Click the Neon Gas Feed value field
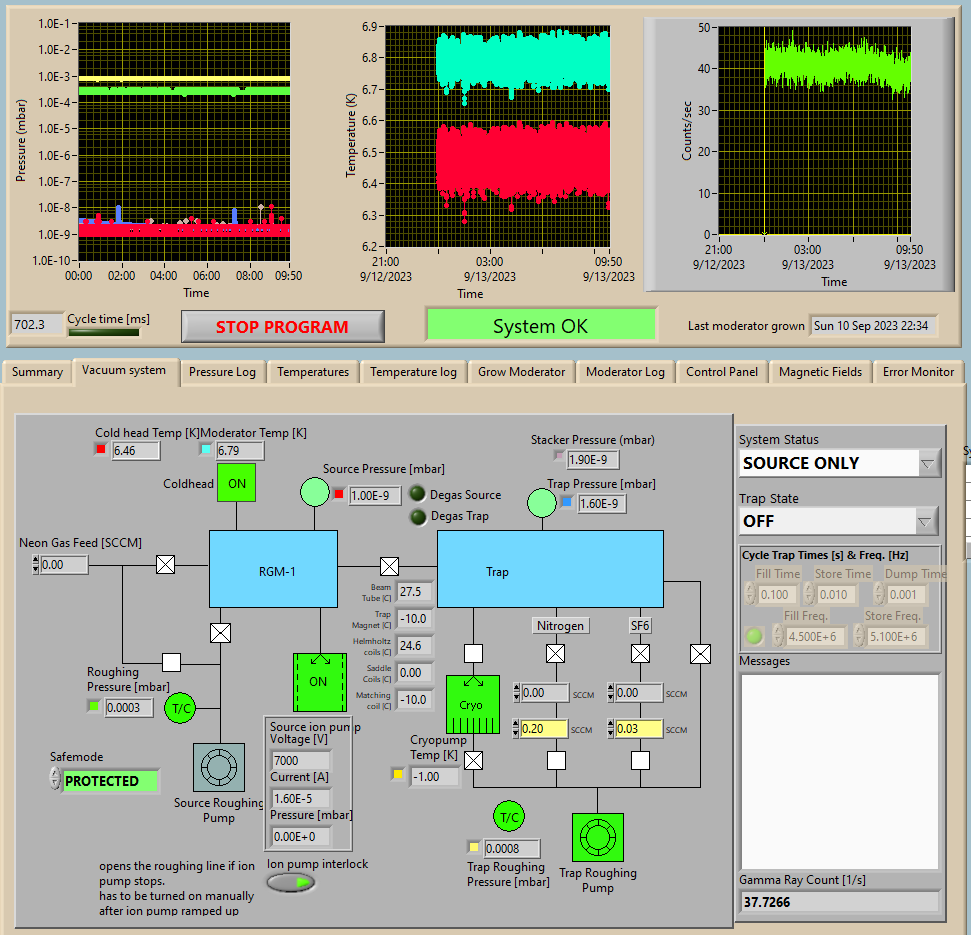Image resolution: width=971 pixels, height=935 pixels. (64, 565)
